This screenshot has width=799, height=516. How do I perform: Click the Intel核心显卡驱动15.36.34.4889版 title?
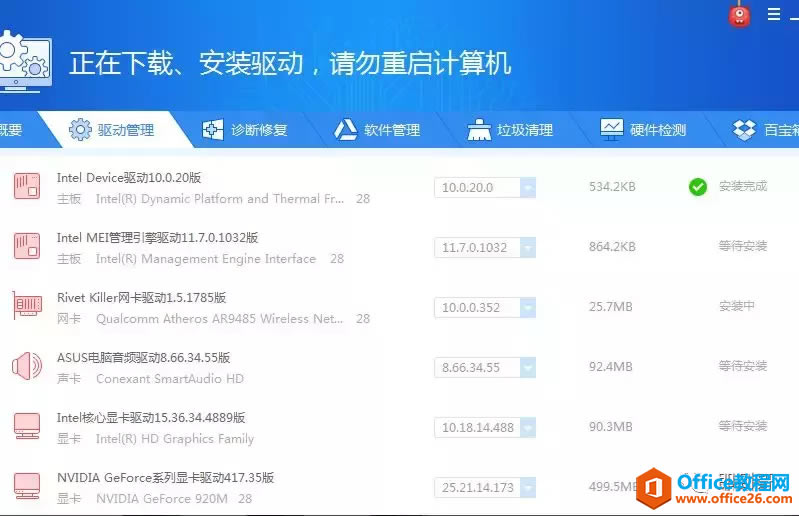point(151,418)
